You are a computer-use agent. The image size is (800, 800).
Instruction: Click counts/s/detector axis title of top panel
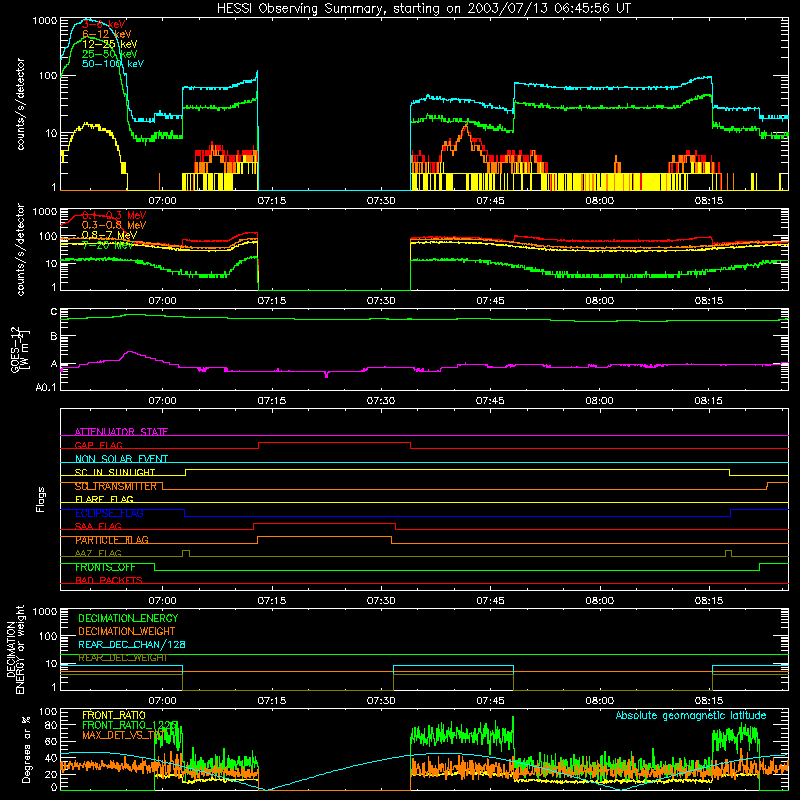(x=20, y=104)
